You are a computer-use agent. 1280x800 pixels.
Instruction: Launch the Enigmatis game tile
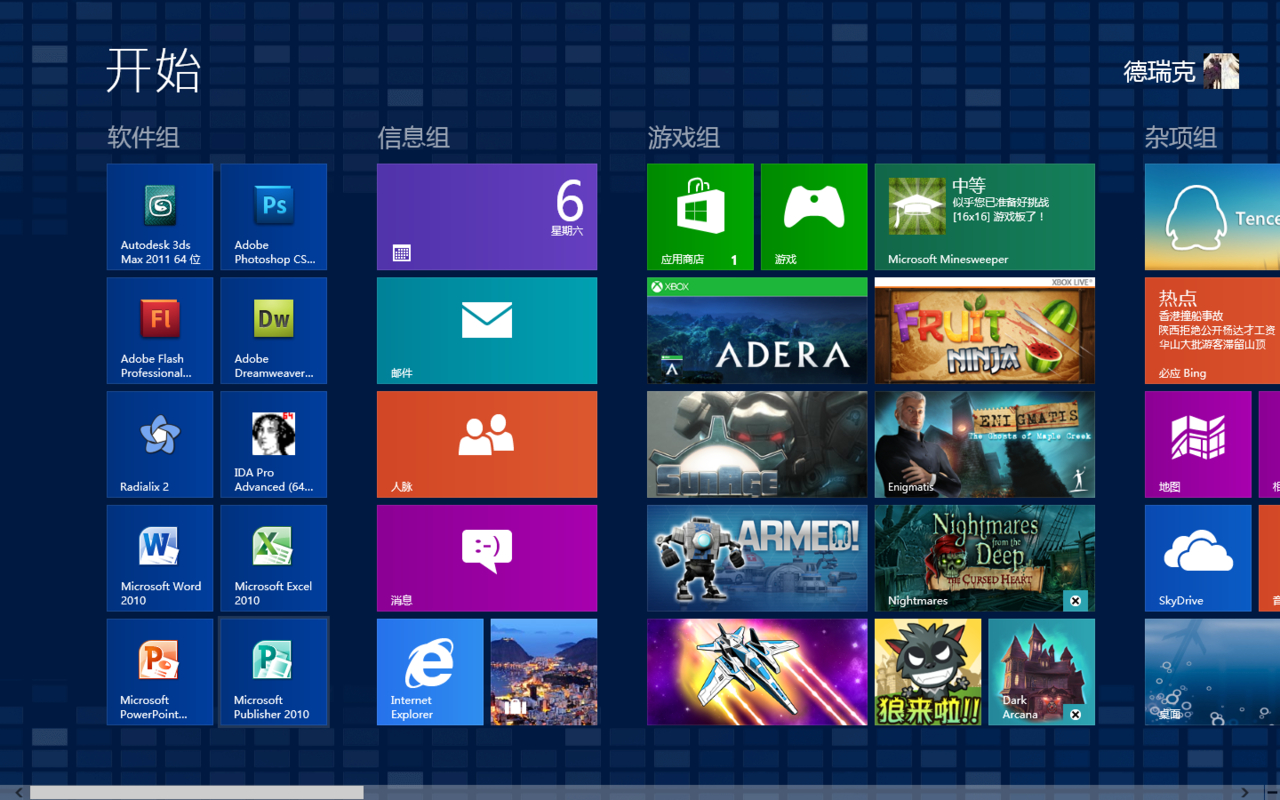point(985,445)
